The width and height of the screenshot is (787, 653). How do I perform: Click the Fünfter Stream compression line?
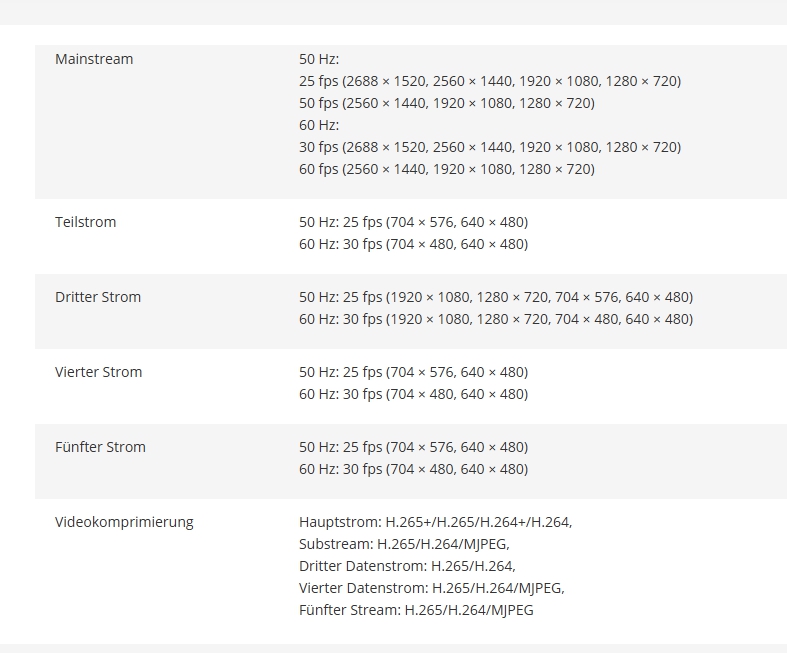416,610
